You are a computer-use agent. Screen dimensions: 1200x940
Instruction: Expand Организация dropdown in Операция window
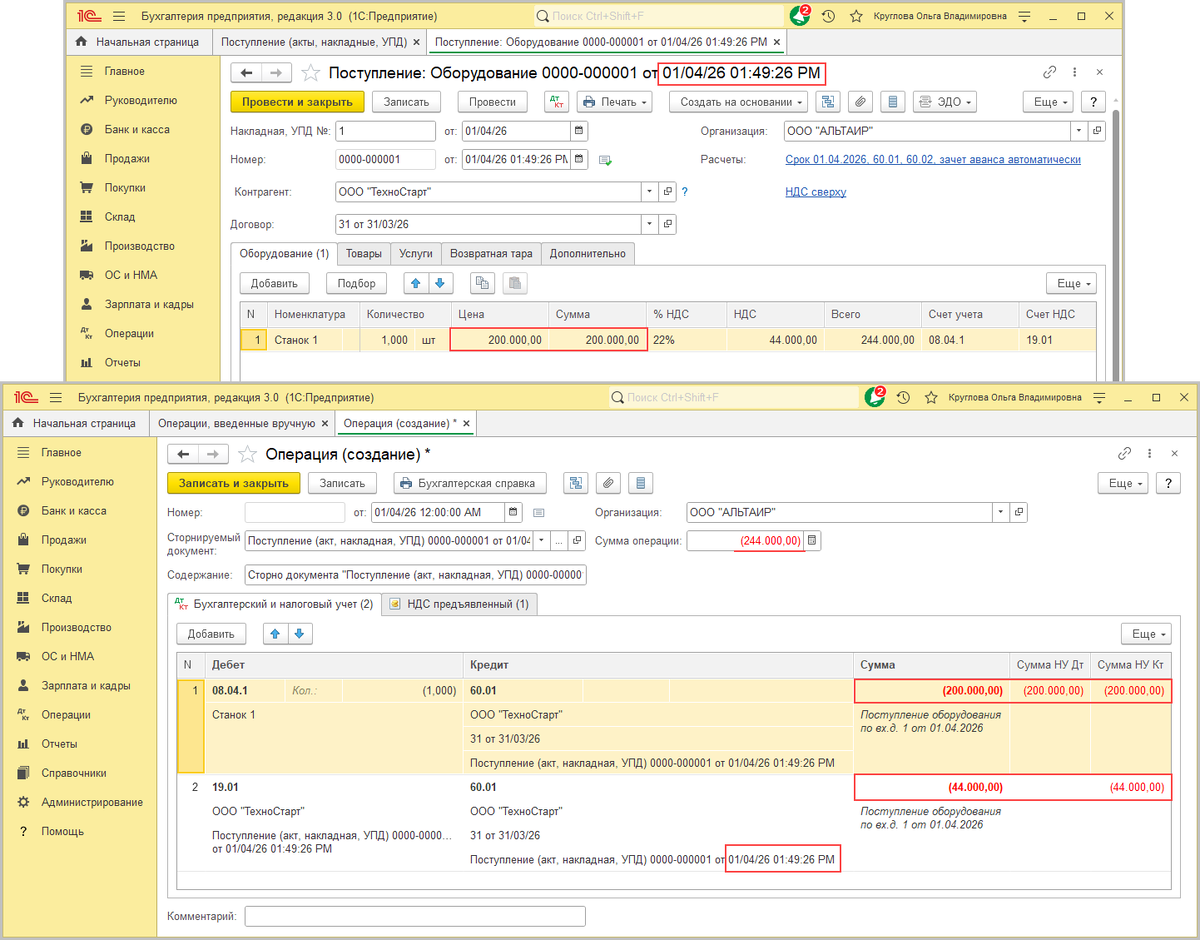tap(1001, 512)
